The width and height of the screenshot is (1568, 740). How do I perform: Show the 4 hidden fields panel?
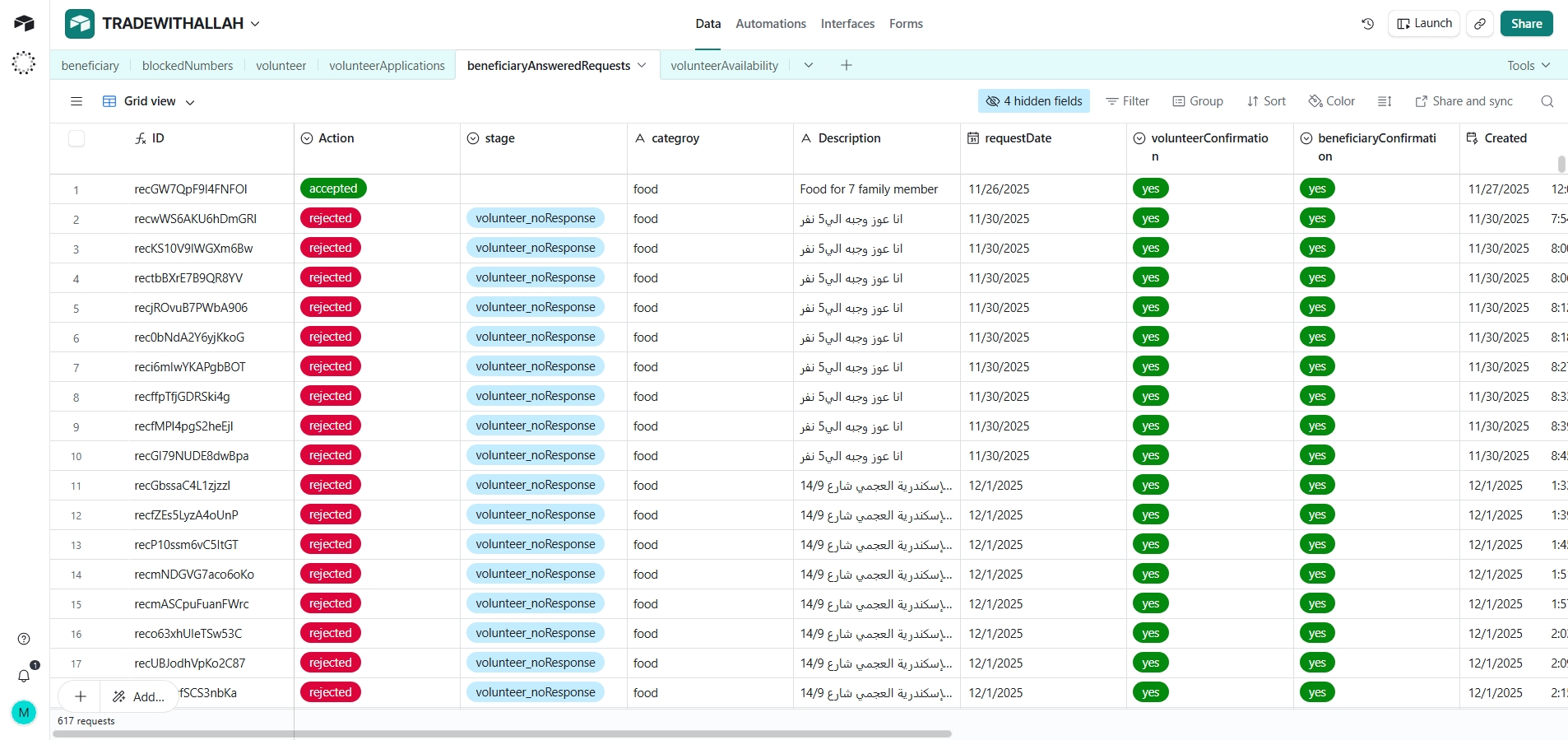pyautogui.click(x=1034, y=101)
